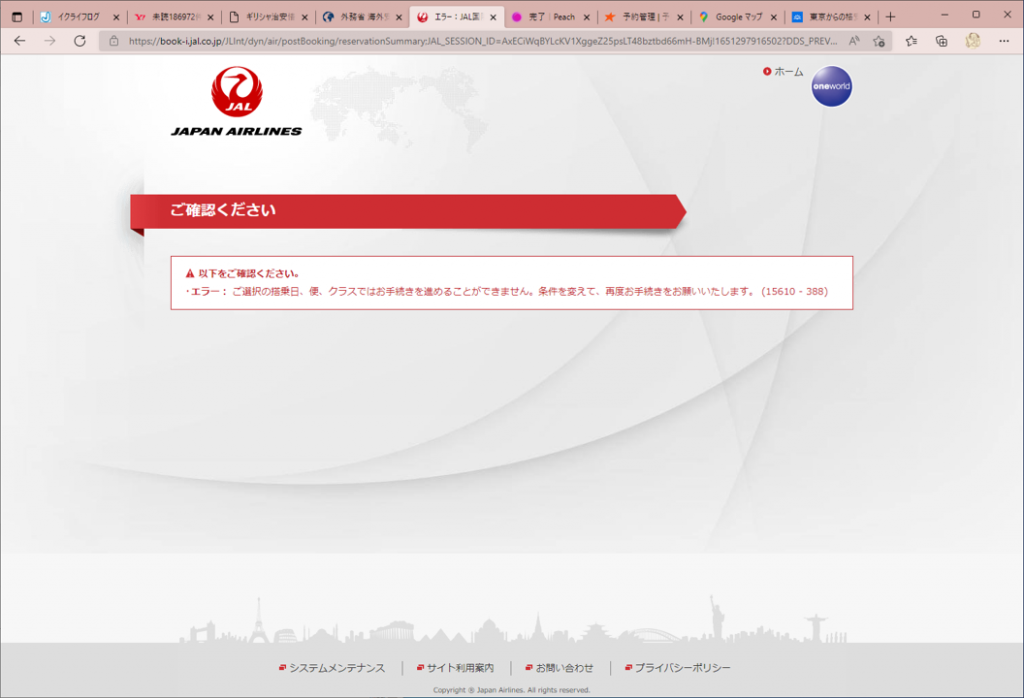Switch to the イクライブログ tab
The width and height of the screenshot is (1024, 698).
(76, 17)
